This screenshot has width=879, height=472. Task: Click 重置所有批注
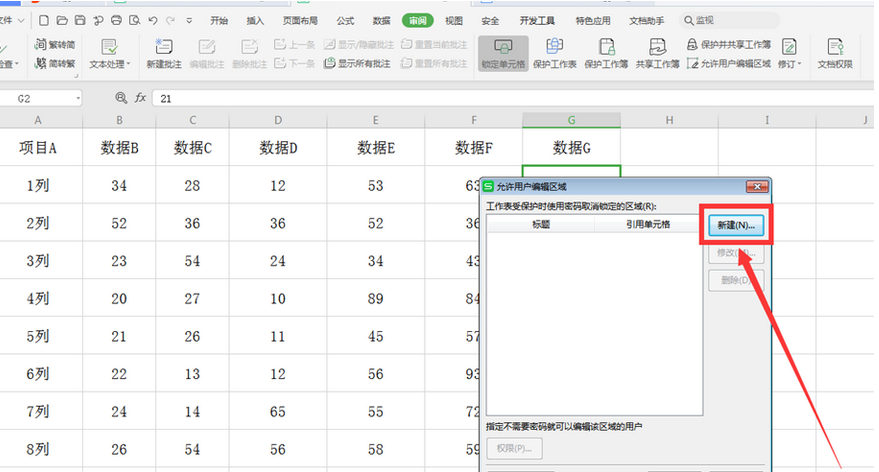tap(434, 63)
